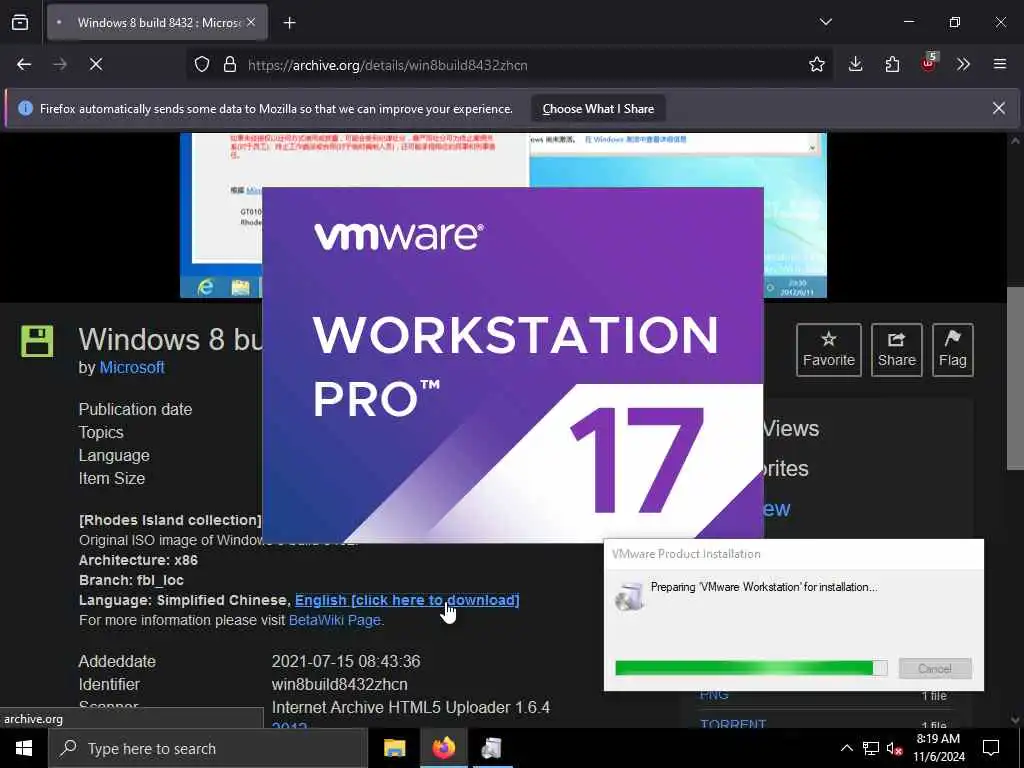Click the muted volume tray icon

[895, 748]
